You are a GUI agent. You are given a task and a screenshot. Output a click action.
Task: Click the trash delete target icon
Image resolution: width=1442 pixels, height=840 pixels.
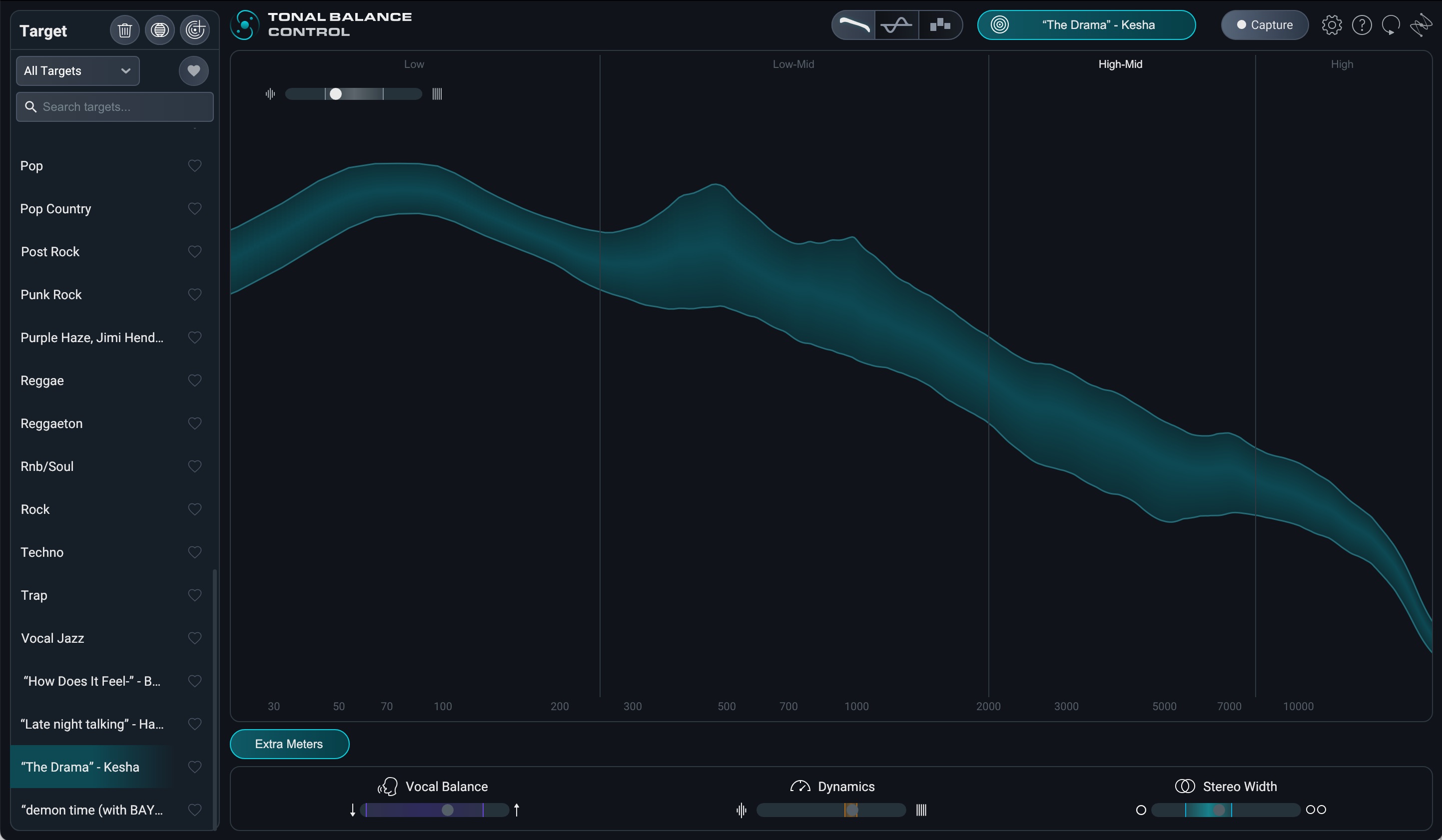(x=124, y=30)
